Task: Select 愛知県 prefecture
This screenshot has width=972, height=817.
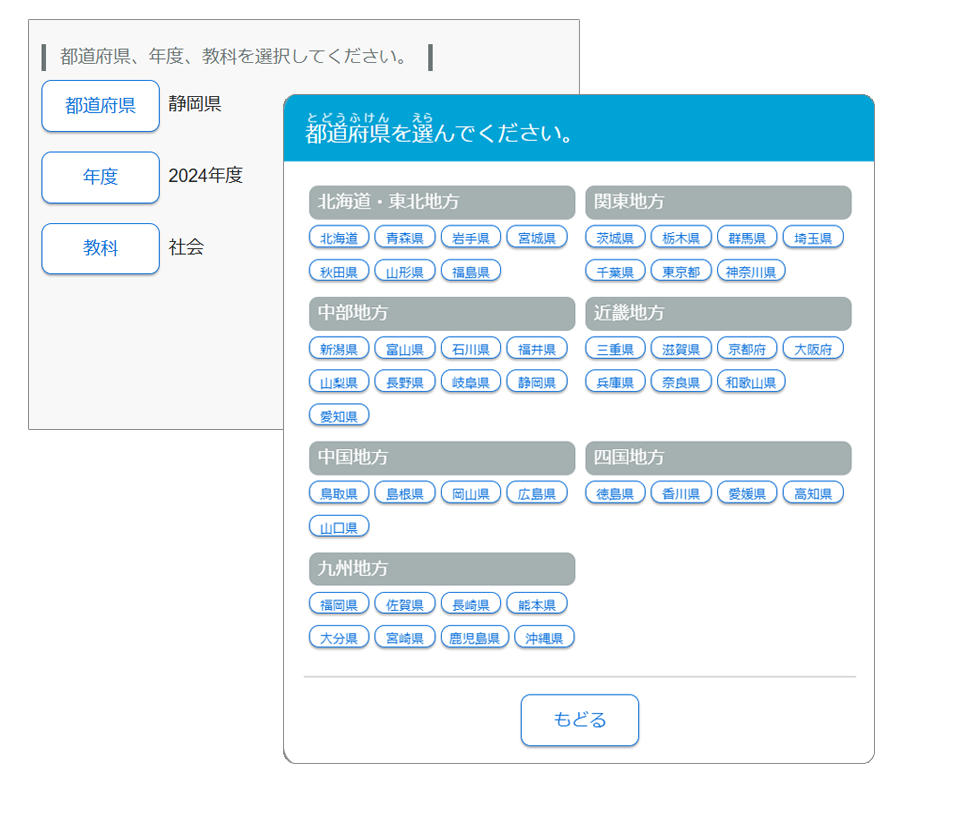Action: (339, 415)
